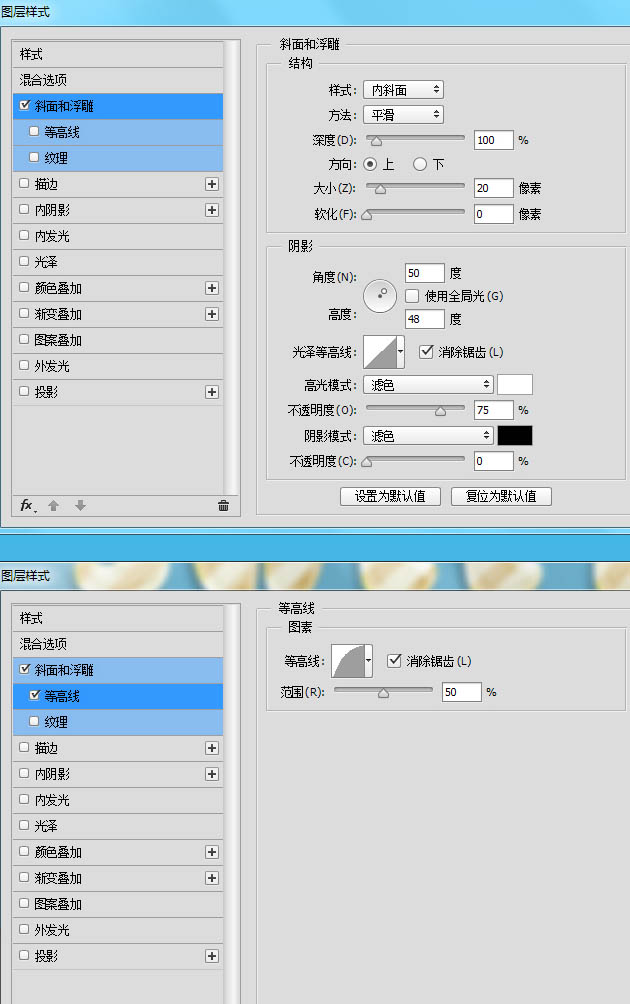Click the 软化 field showing 0

point(494,214)
